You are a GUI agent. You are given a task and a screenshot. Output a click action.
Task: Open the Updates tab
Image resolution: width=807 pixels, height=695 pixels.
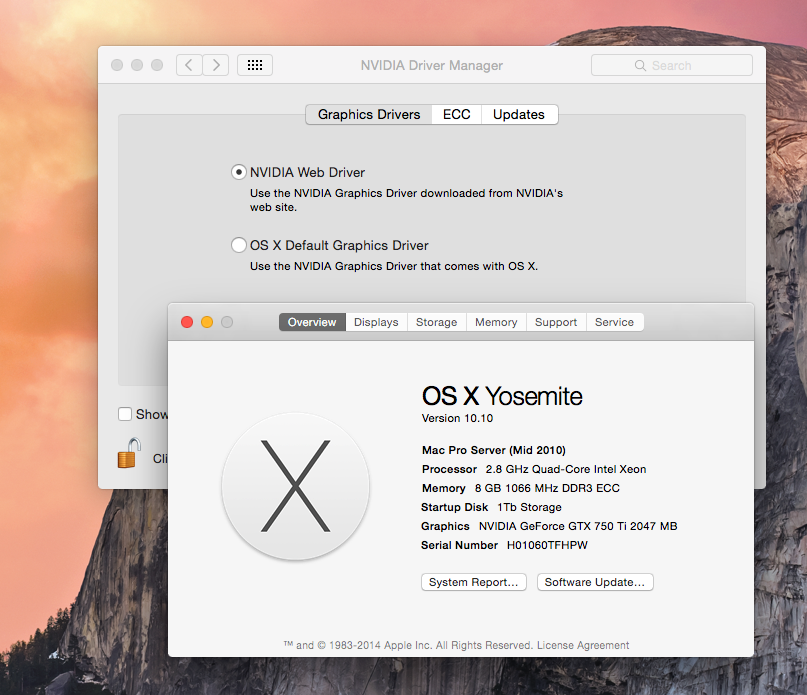tap(519, 114)
